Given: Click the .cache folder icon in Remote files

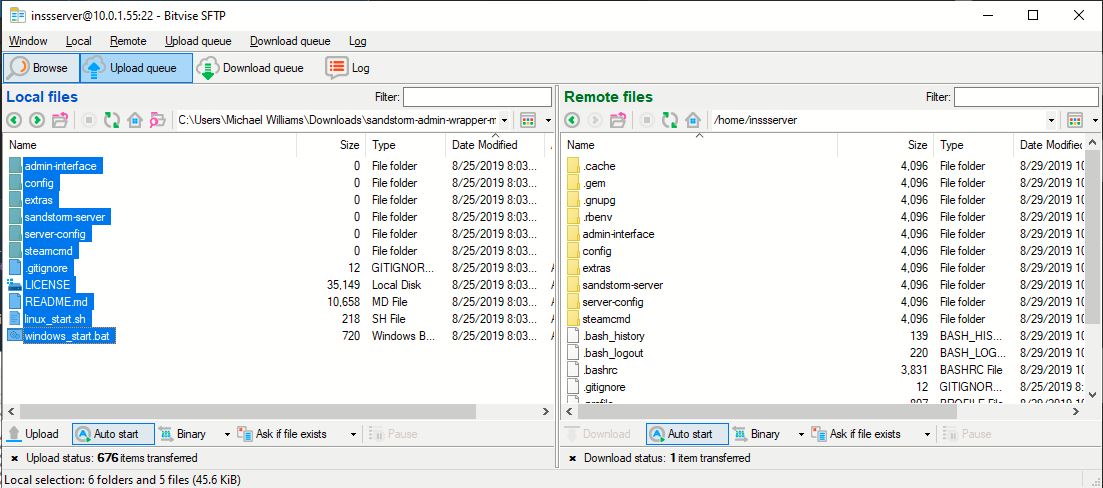Looking at the screenshot, I should coord(573,166).
